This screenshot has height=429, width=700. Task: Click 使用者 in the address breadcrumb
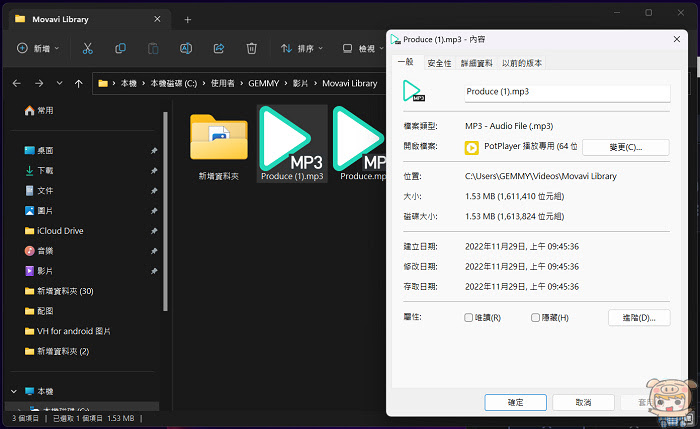coord(222,83)
